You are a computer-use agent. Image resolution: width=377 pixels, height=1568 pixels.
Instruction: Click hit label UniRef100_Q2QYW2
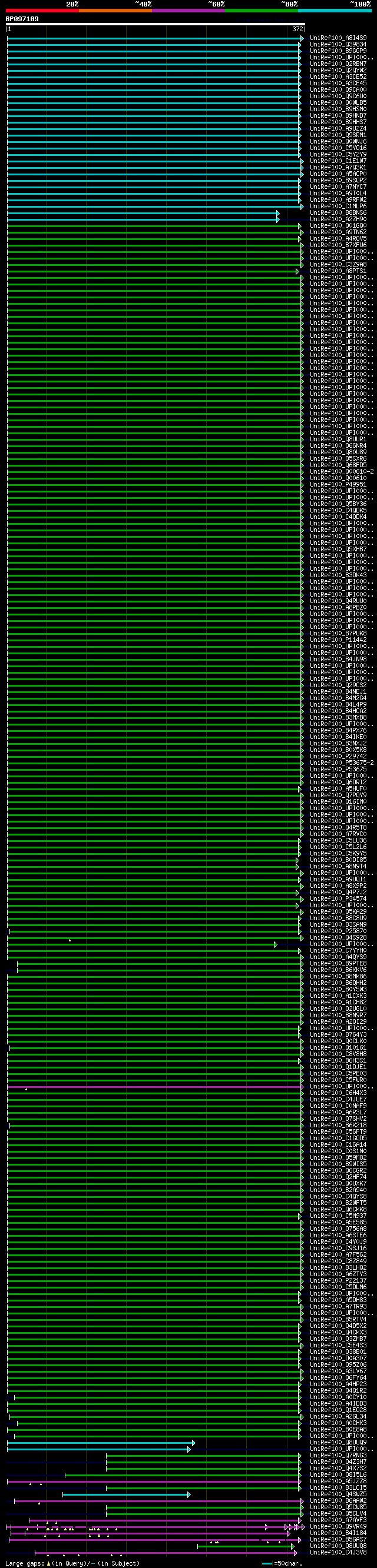(338, 71)
